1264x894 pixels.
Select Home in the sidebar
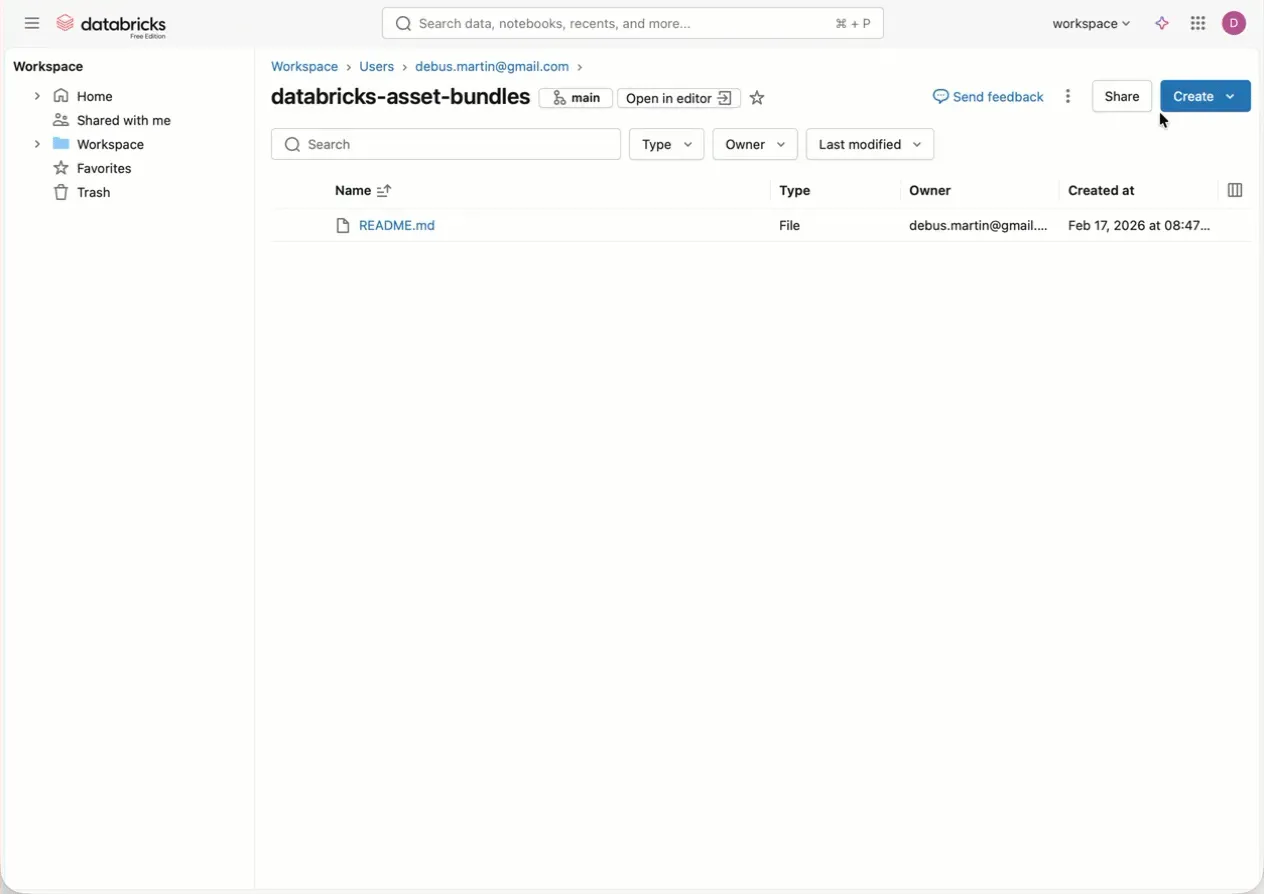pyautogui.click(x=95, y=96)
